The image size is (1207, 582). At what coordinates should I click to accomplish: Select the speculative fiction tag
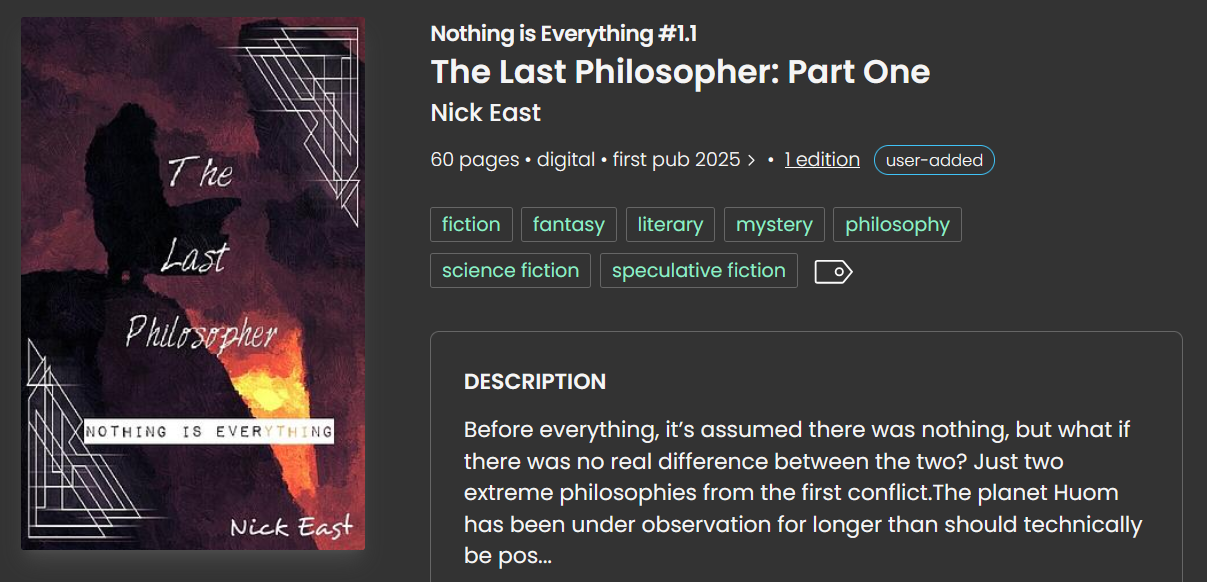click(698, 271)
